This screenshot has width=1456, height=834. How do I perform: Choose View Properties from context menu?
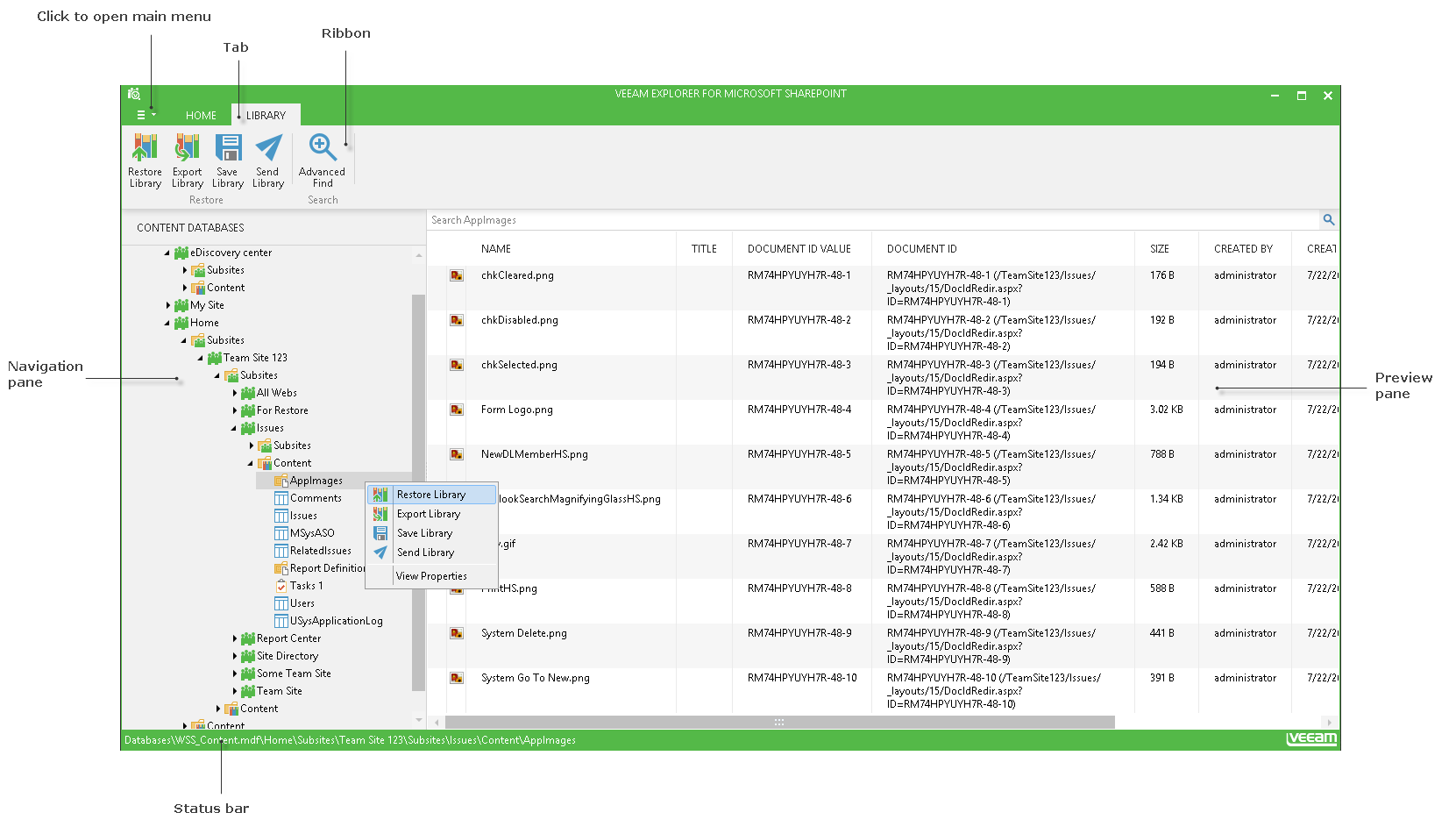pyautogui.click(x=432, y=576)
